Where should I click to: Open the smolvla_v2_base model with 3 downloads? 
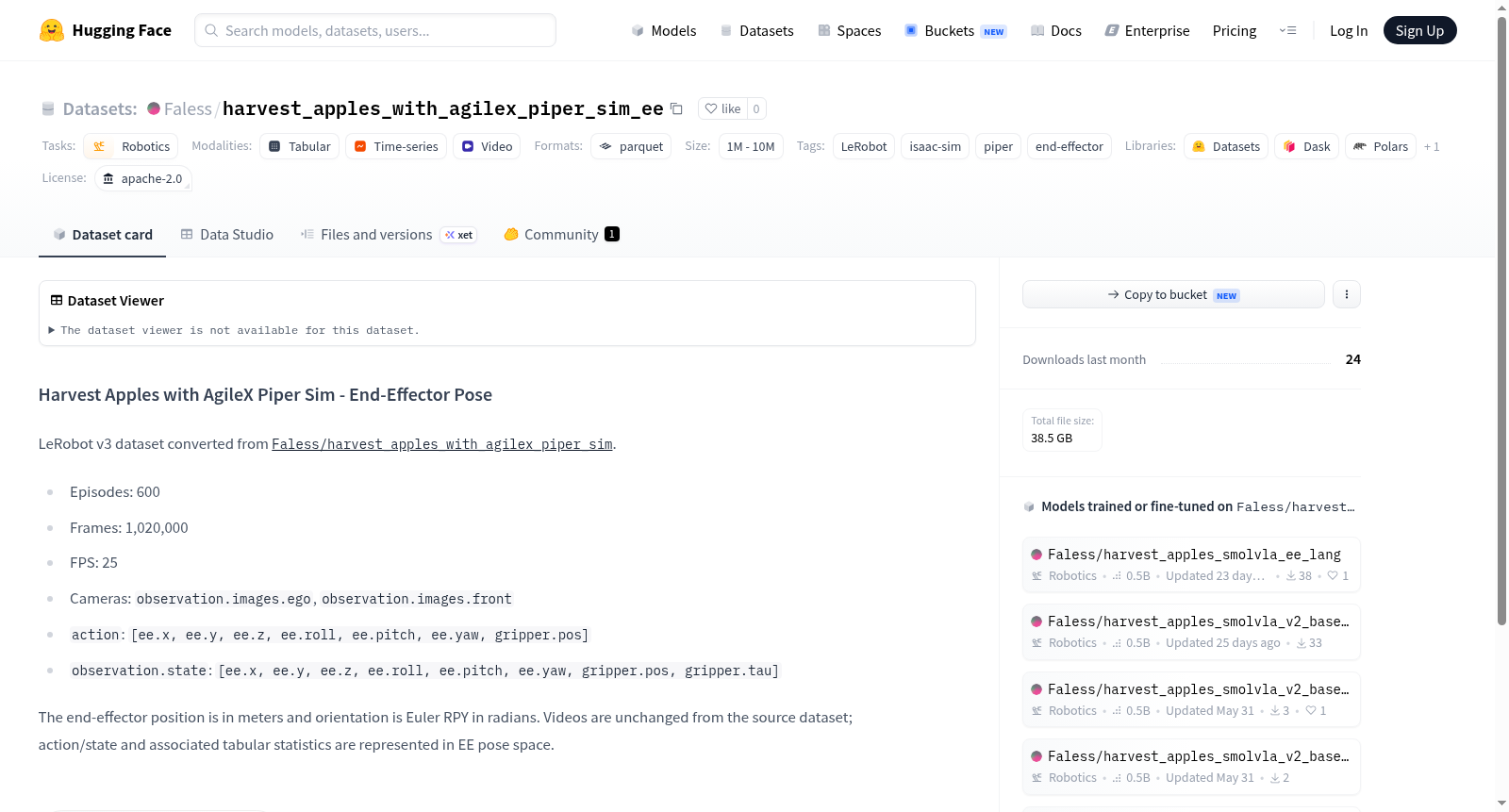1191,699
